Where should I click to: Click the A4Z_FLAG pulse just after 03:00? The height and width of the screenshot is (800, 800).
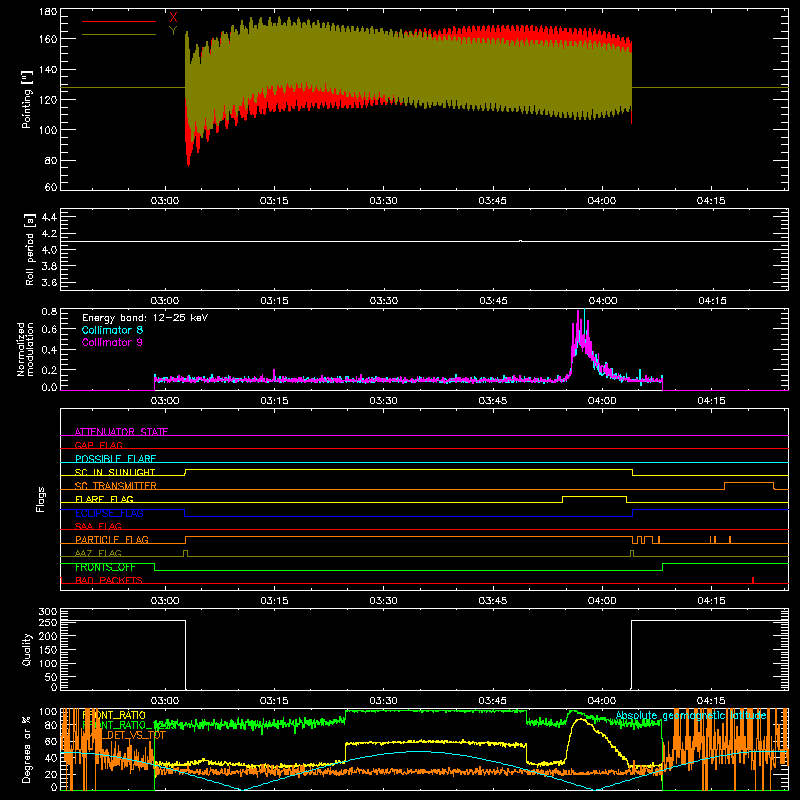(185, 553)
